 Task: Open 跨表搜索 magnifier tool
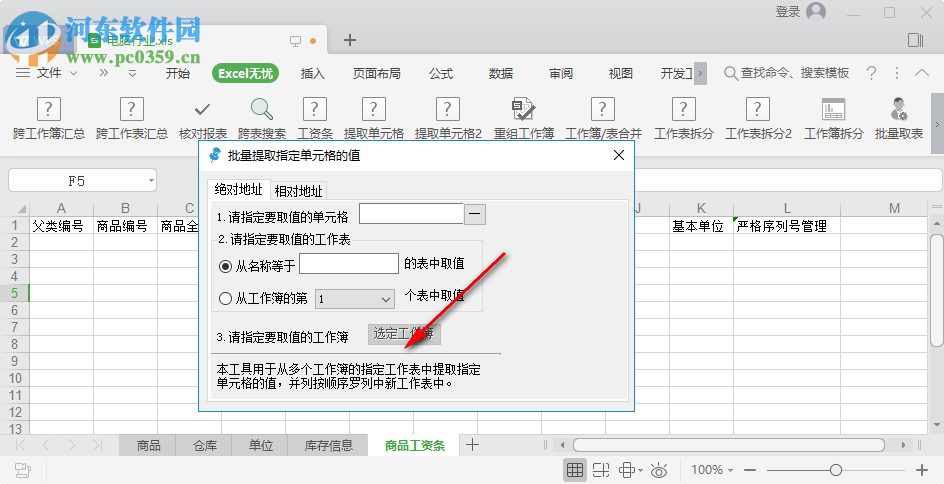[262, 119]
